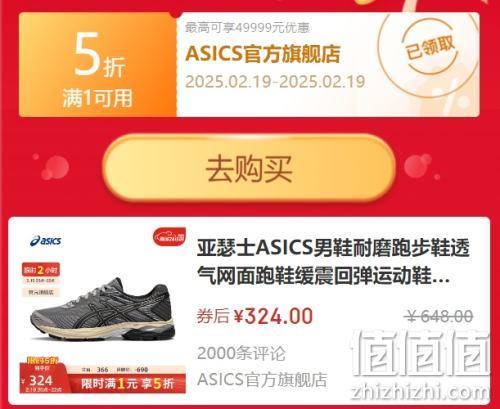Visit ASICS官方旗舰店 under product reviews
This screenshot has height=409, width=500.
[x=262, y=380]
